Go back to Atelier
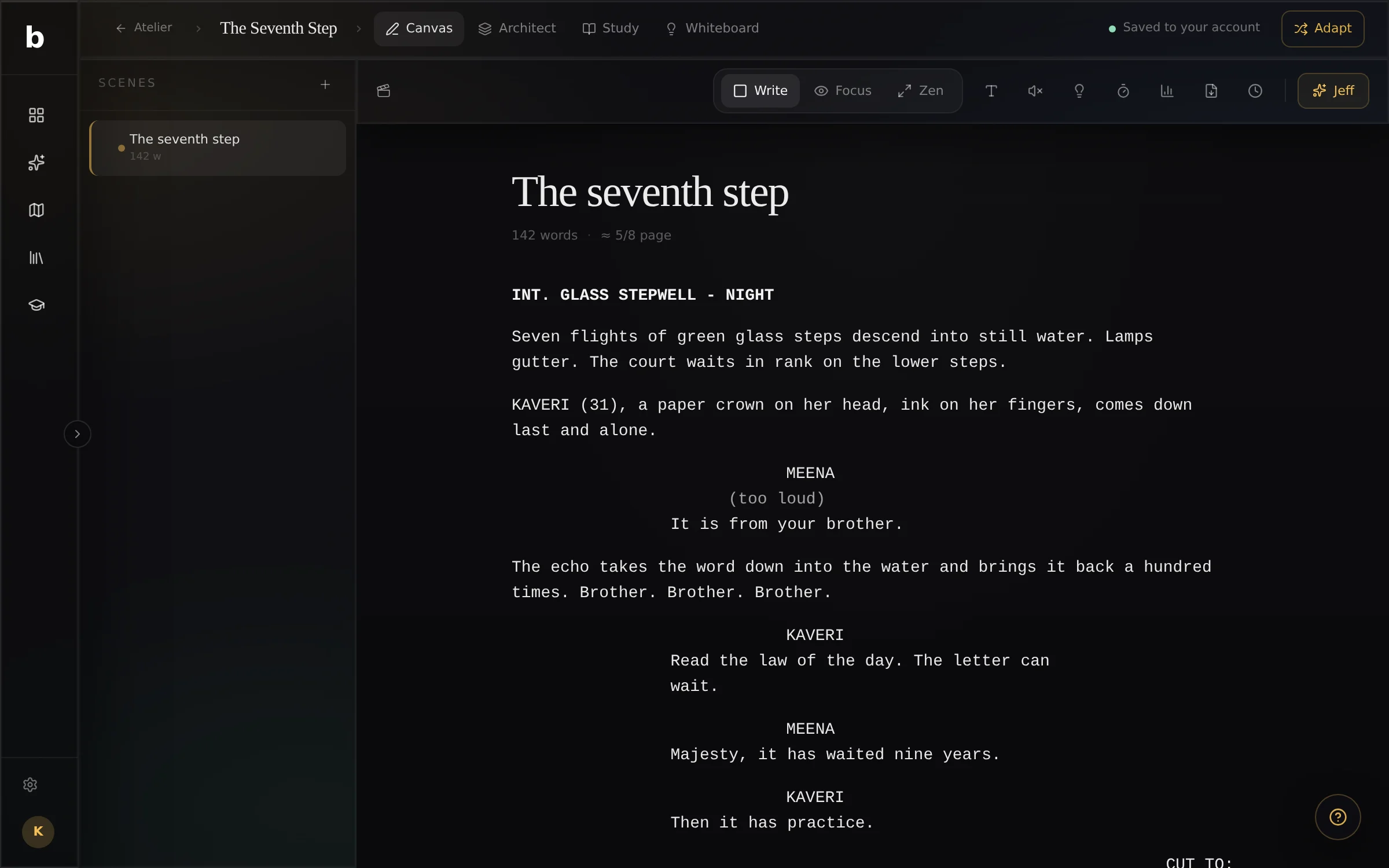 [144, 28]
